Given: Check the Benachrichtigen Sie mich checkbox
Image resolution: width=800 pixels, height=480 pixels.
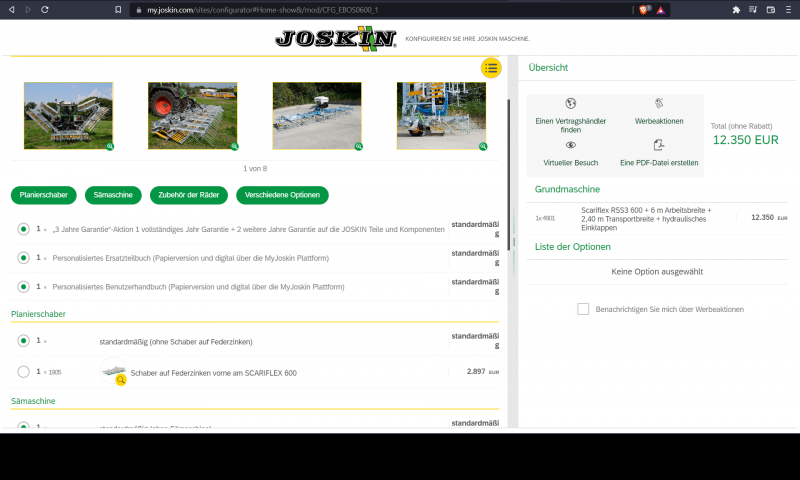Looking at the screenshot, I should [x=583, y=309].
